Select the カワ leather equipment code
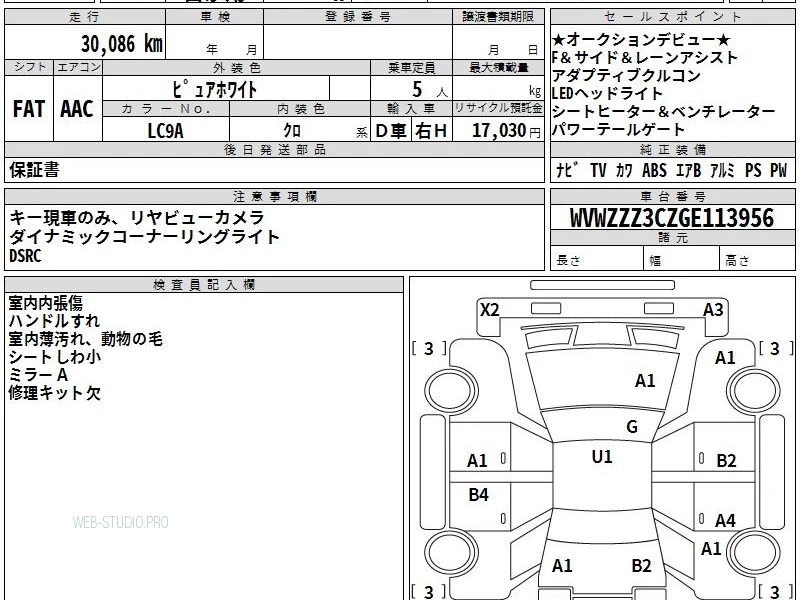Viewport: 800px width, 600px height. [x=624, y=170]
